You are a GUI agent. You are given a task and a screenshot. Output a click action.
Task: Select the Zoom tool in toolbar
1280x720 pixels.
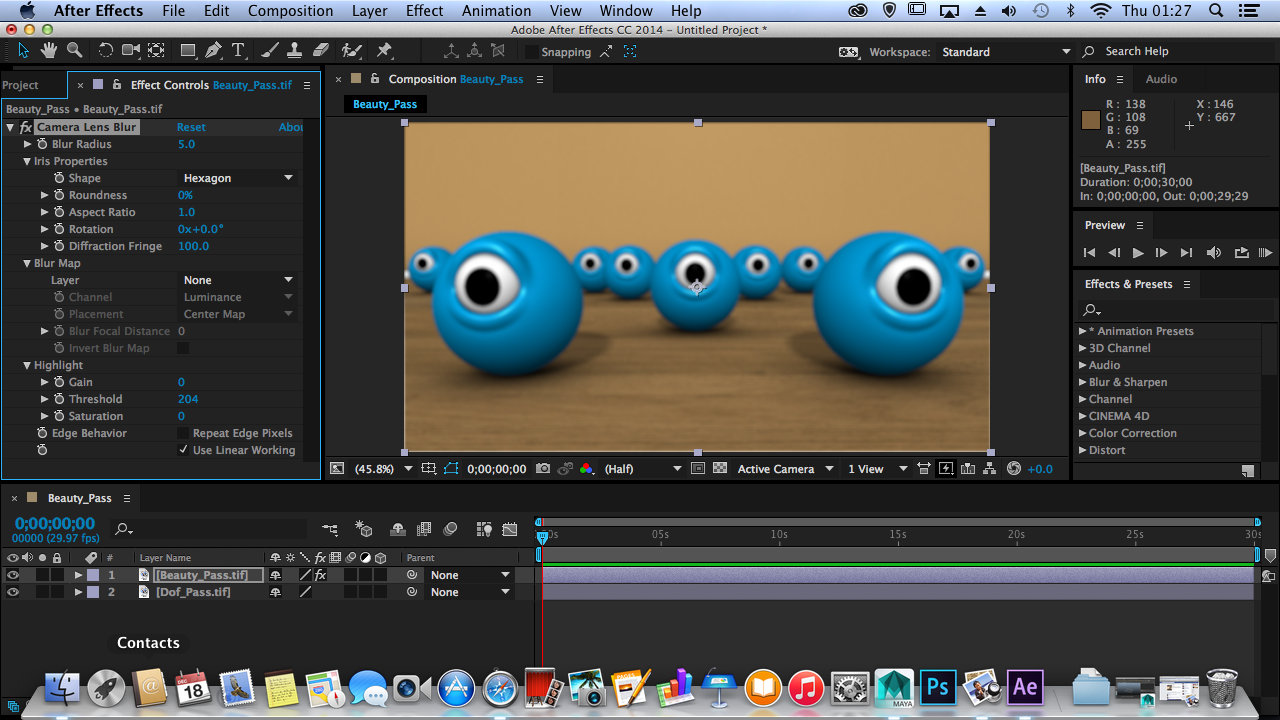point(74,50)
